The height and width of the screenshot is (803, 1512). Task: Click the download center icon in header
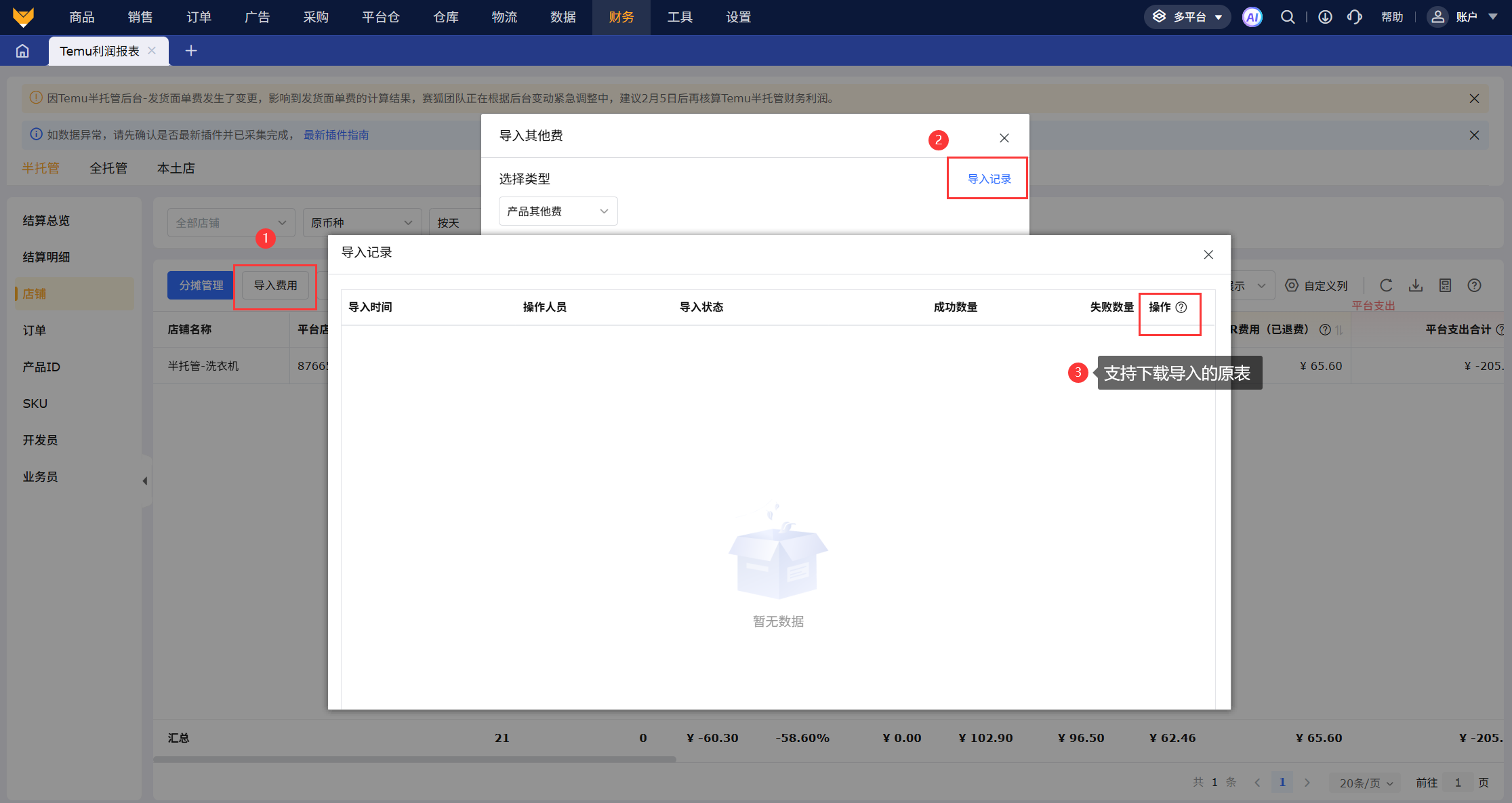tap(1325, 17)
